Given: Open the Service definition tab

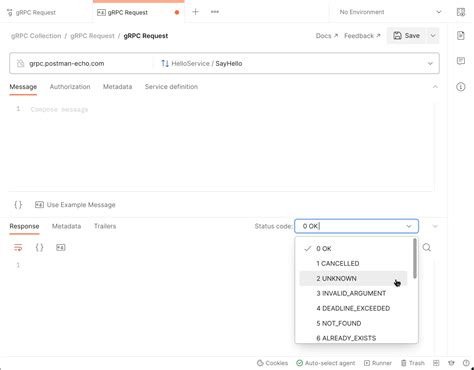Looking at the screenshot, I should pyautogui.click(x=171, y=87).
